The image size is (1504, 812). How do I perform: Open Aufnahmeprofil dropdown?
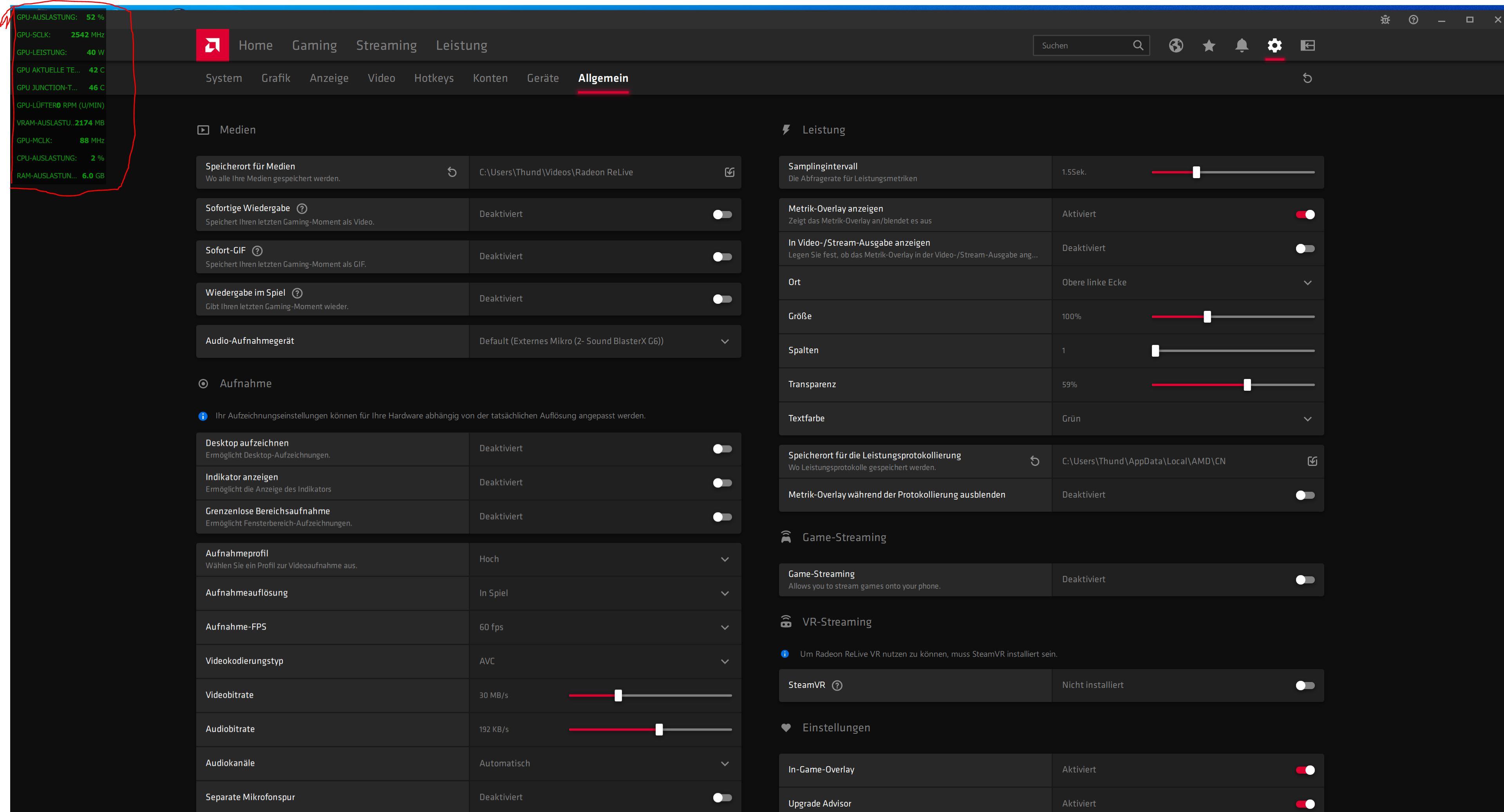(x=605, y=559)
